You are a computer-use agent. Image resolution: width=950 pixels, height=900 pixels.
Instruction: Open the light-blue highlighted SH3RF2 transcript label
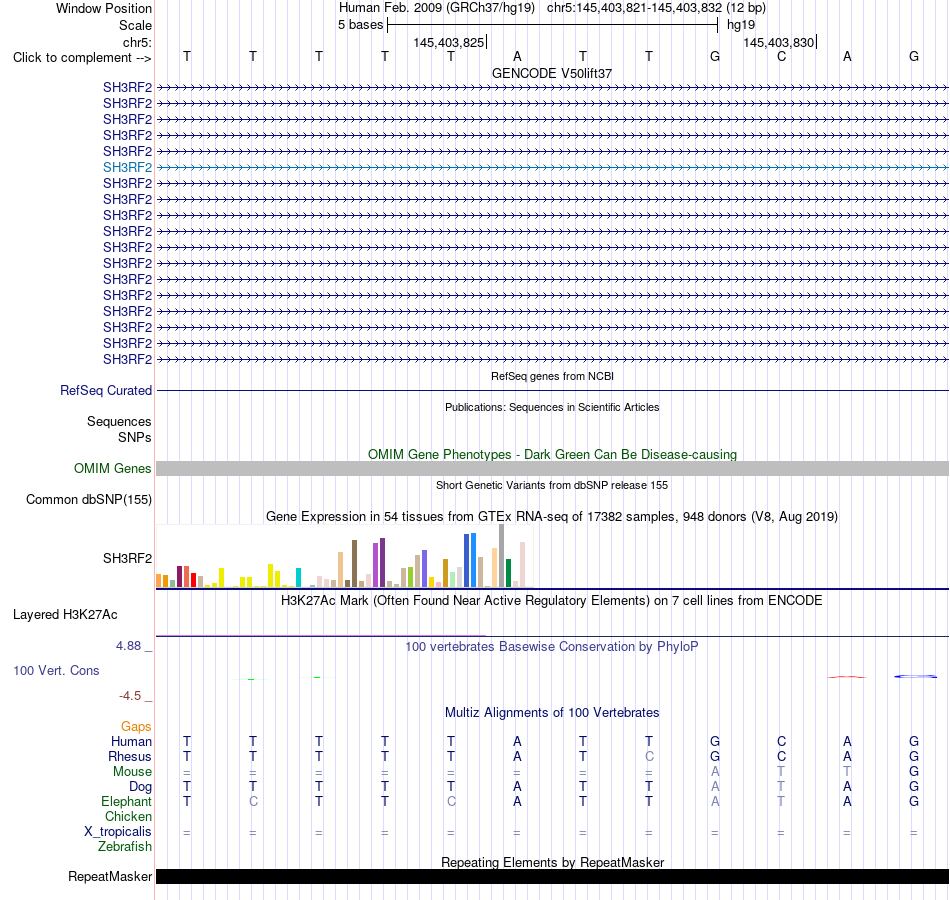pyautogui.click(x=127, y=167)
